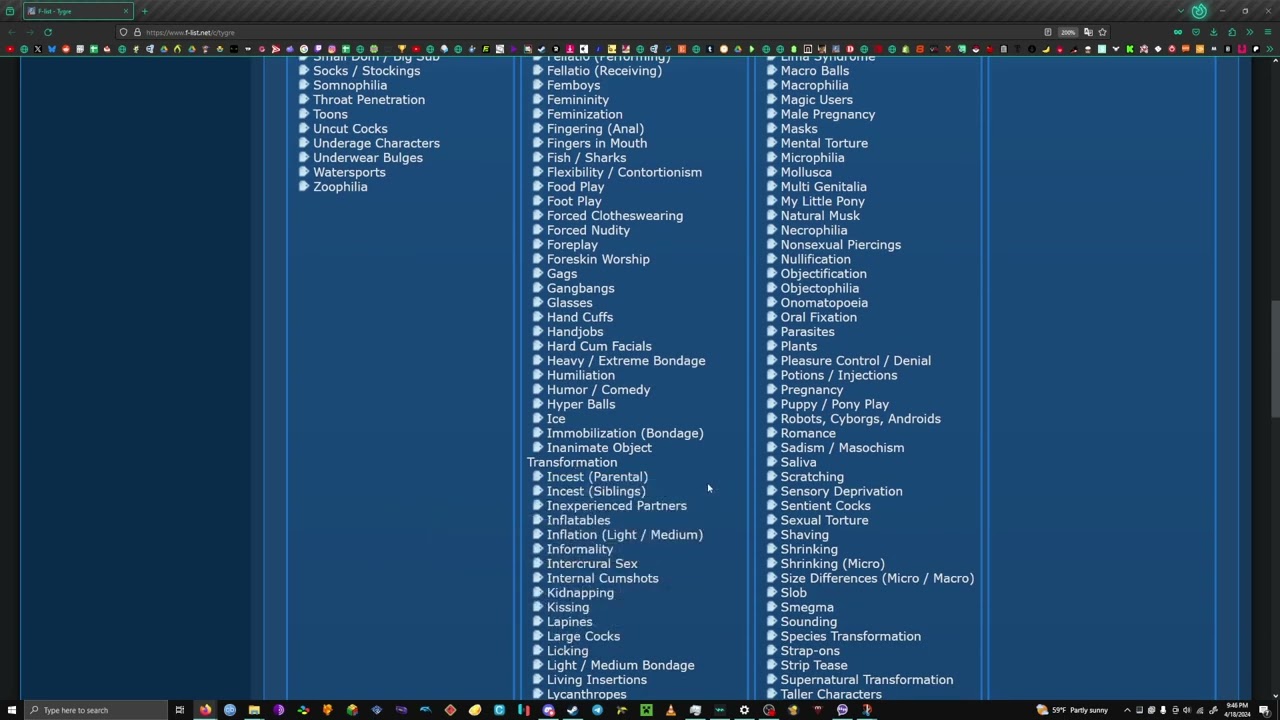Open Settings gear on the taskbar

pyautogui.click(x=744, y=710)
